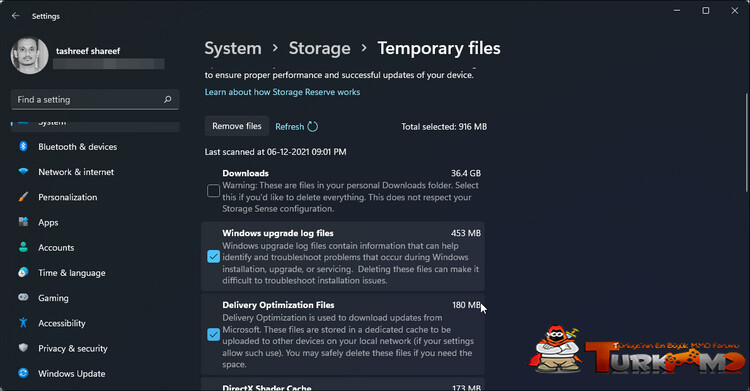Viewport: 750px width, 391px height.
Task: Uncheck Delivery Optimization Files checkbox
Action: click(x=213, y=334)
